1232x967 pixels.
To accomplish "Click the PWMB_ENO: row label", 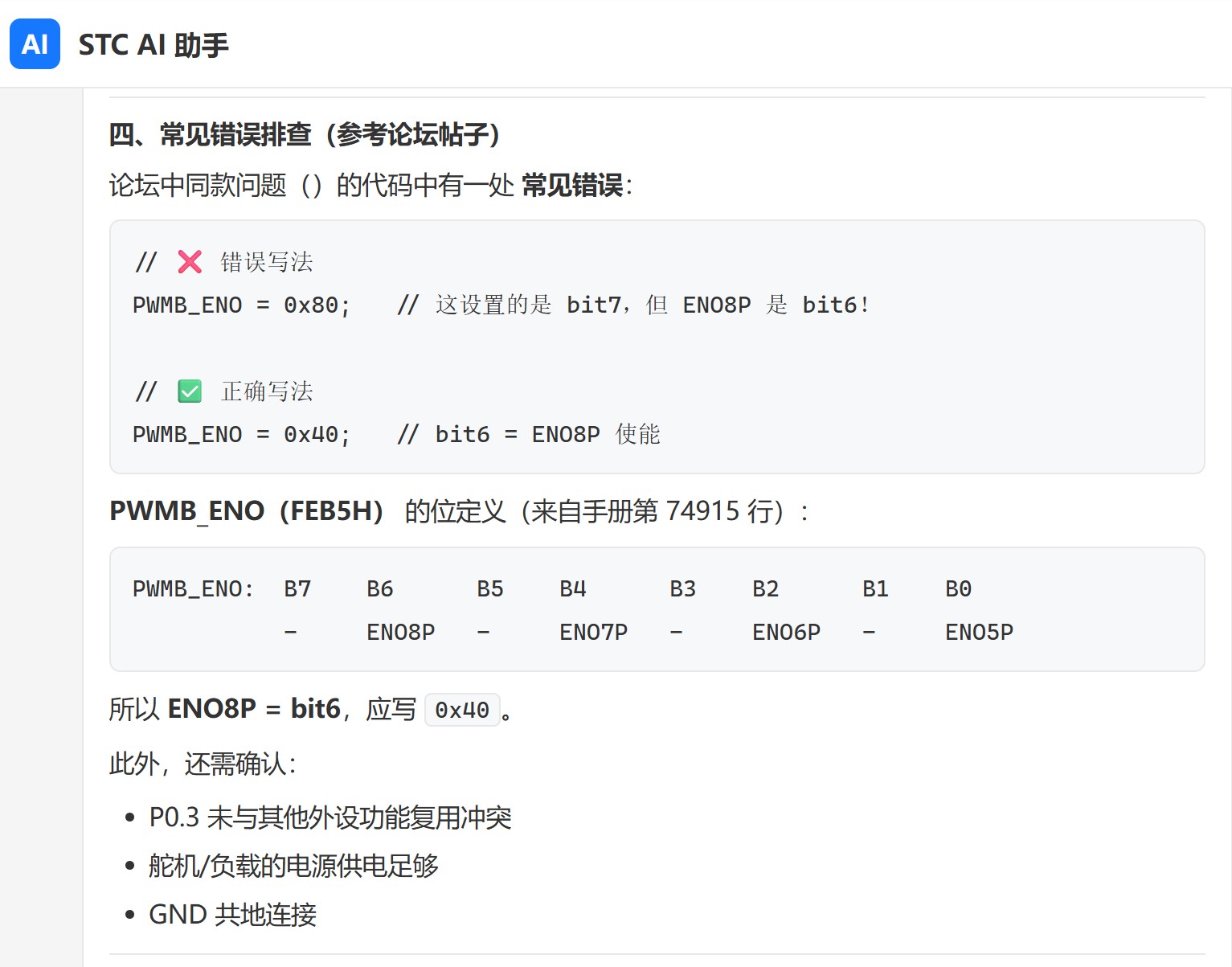I will (x=194, y=589).
